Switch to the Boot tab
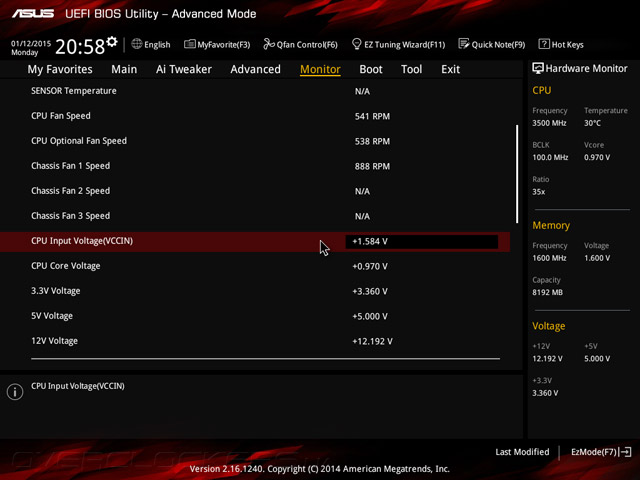Viewport: 640px width, 480px height. (x=371, y=69)
